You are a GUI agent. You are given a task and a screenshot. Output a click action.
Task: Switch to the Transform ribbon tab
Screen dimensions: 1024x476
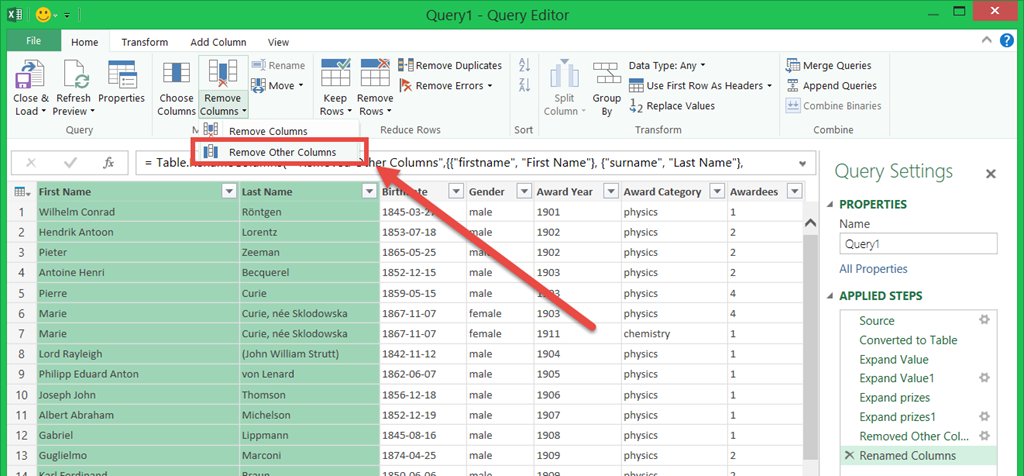(145, 42)
